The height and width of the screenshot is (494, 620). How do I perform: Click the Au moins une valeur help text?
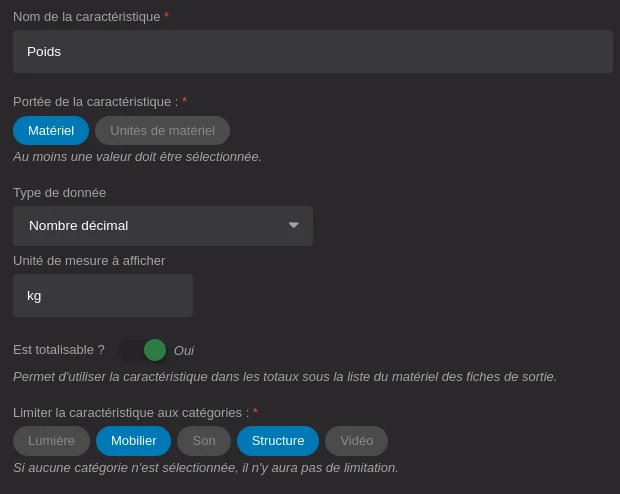(137, 156)
